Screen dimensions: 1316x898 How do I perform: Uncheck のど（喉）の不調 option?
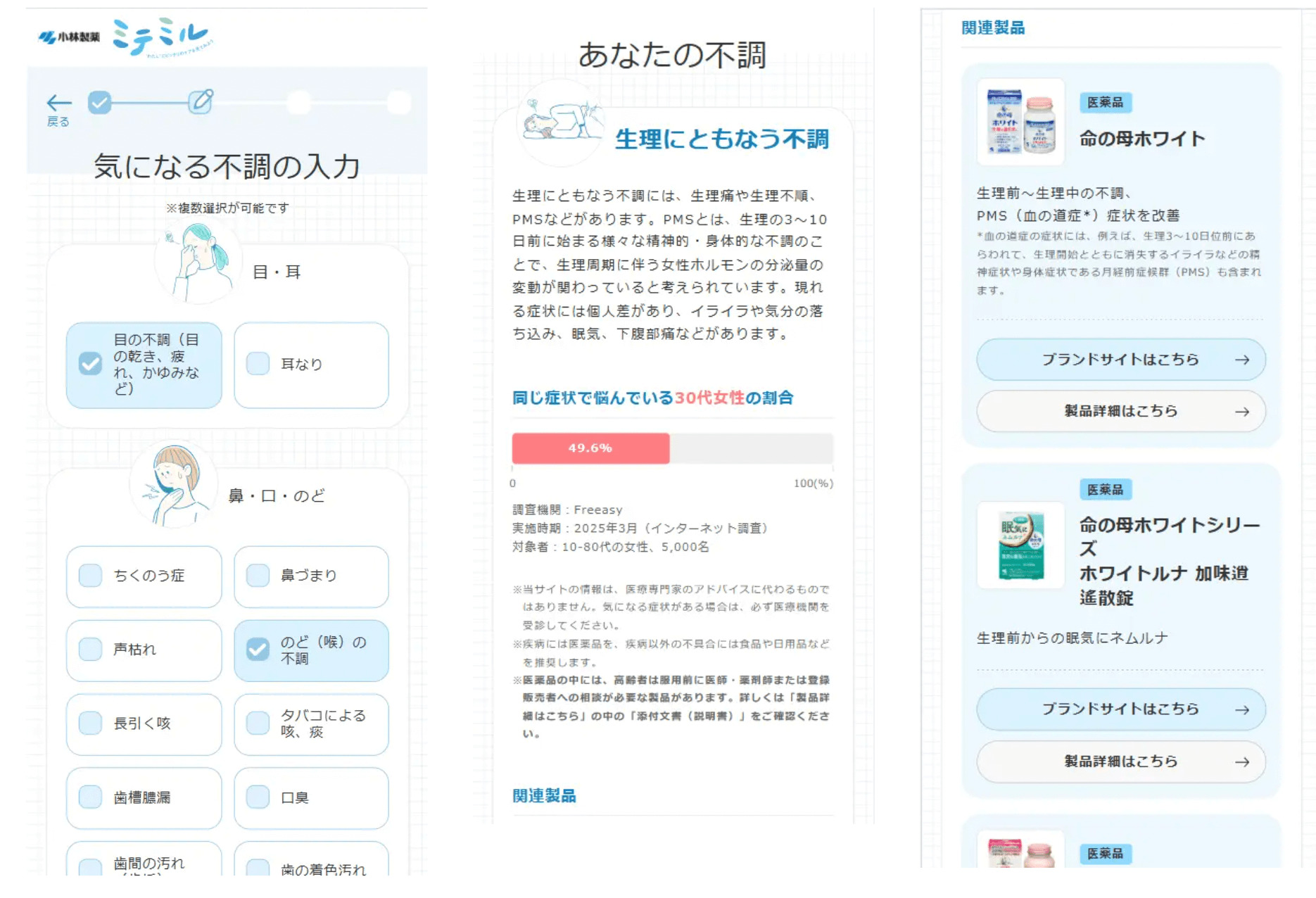click(x=258, y=650)
